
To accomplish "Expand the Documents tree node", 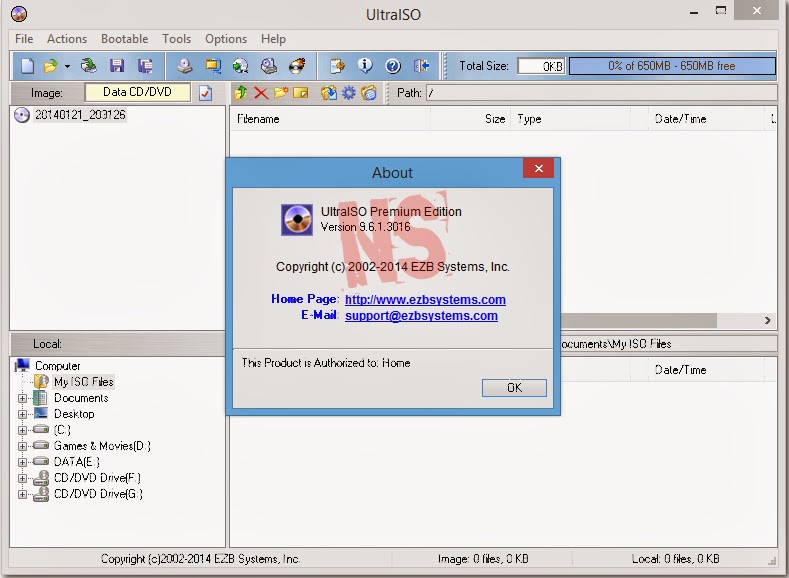I will click(22, 398).
